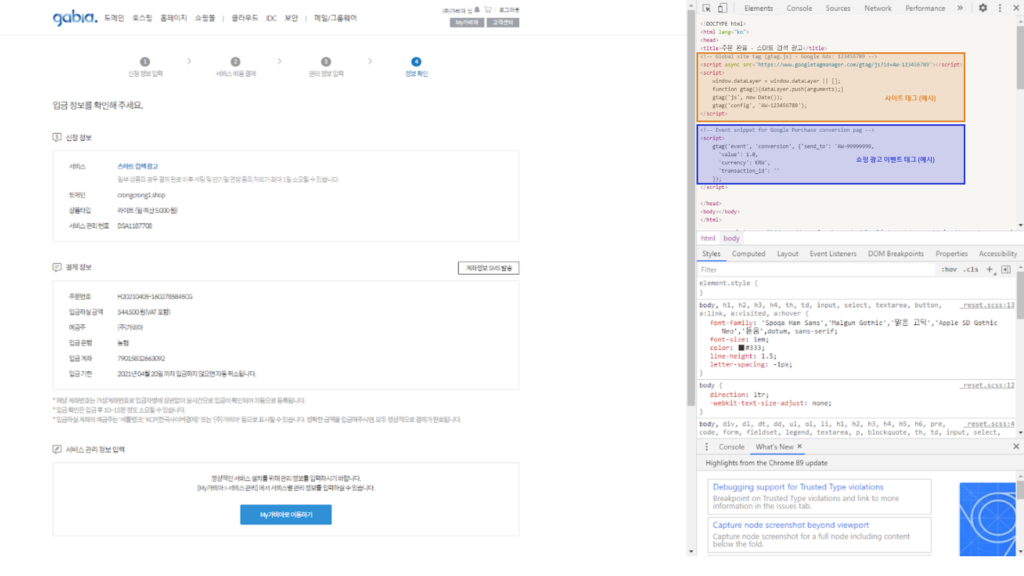Open the DevTools kebab menu beside the gear

point(1000,8)
